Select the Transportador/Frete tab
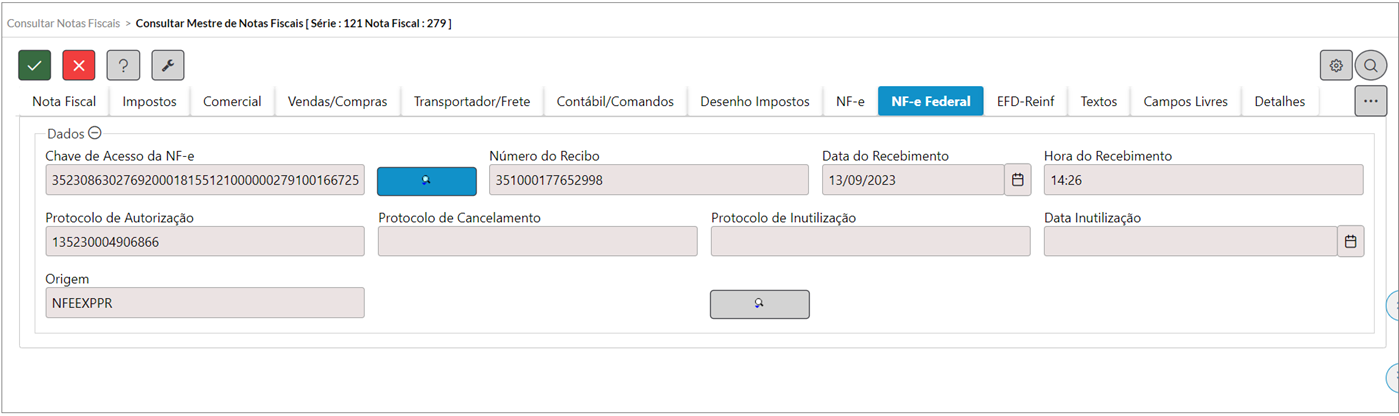1399x416 pixels. [472, 101]
